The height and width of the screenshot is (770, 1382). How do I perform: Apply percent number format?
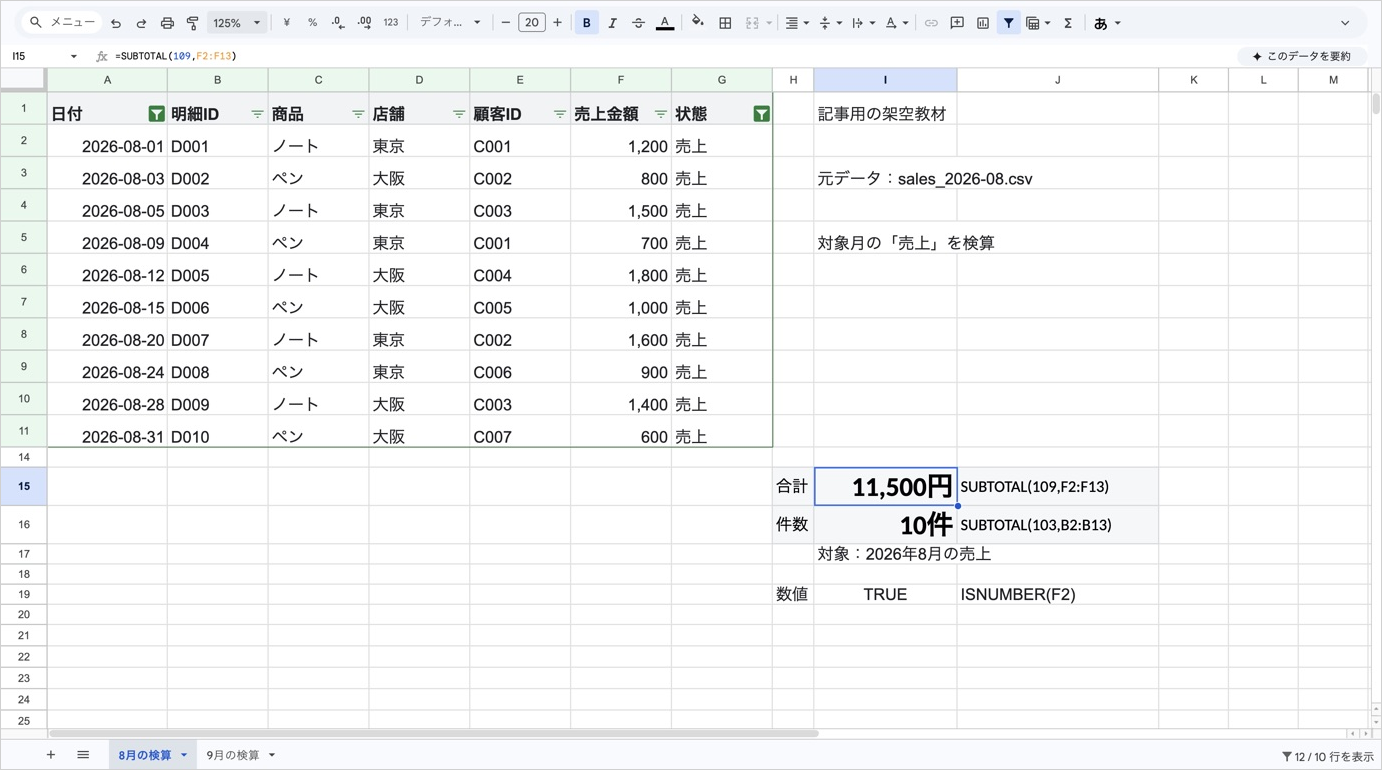click(x=312, y=23)
